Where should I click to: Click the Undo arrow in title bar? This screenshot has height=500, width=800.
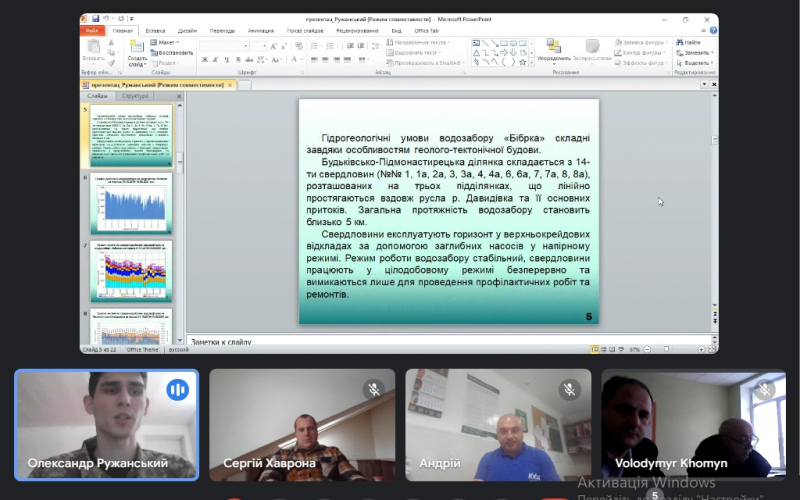pyautogui.click(x=106, y=19)
